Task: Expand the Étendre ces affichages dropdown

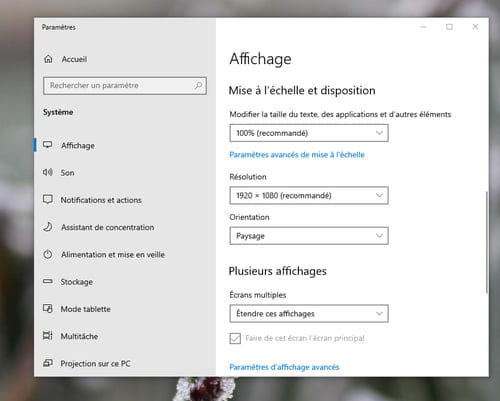Action: click(x=309, y=313)
